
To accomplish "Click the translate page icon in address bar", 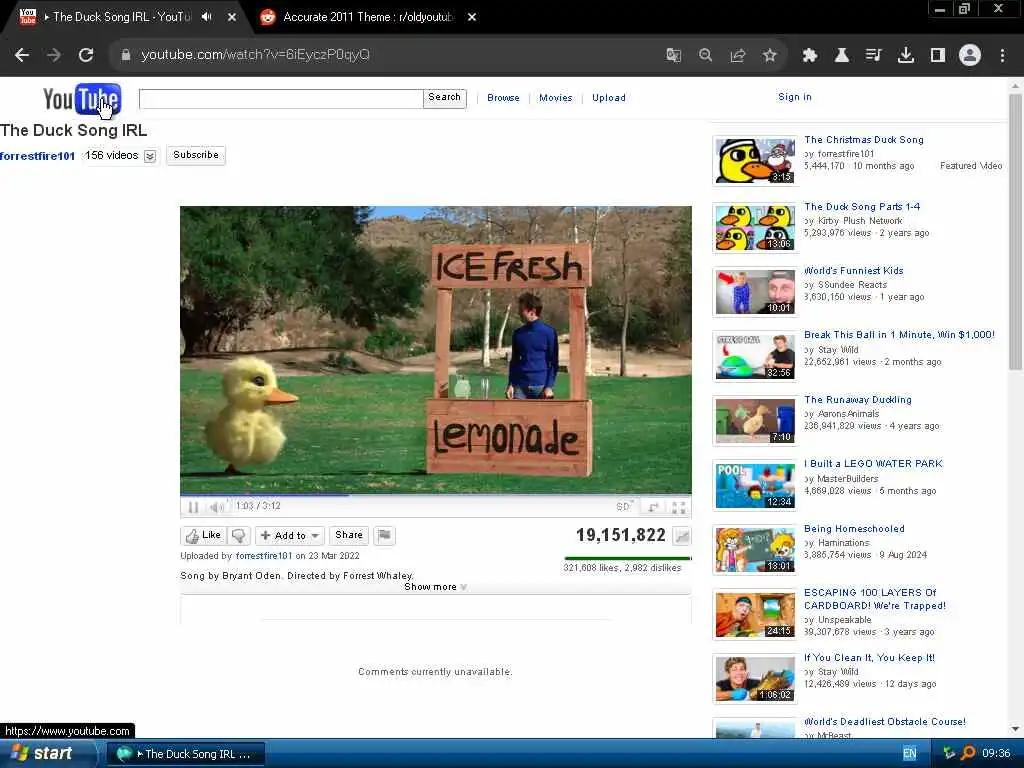I will (x=673, y=56).
